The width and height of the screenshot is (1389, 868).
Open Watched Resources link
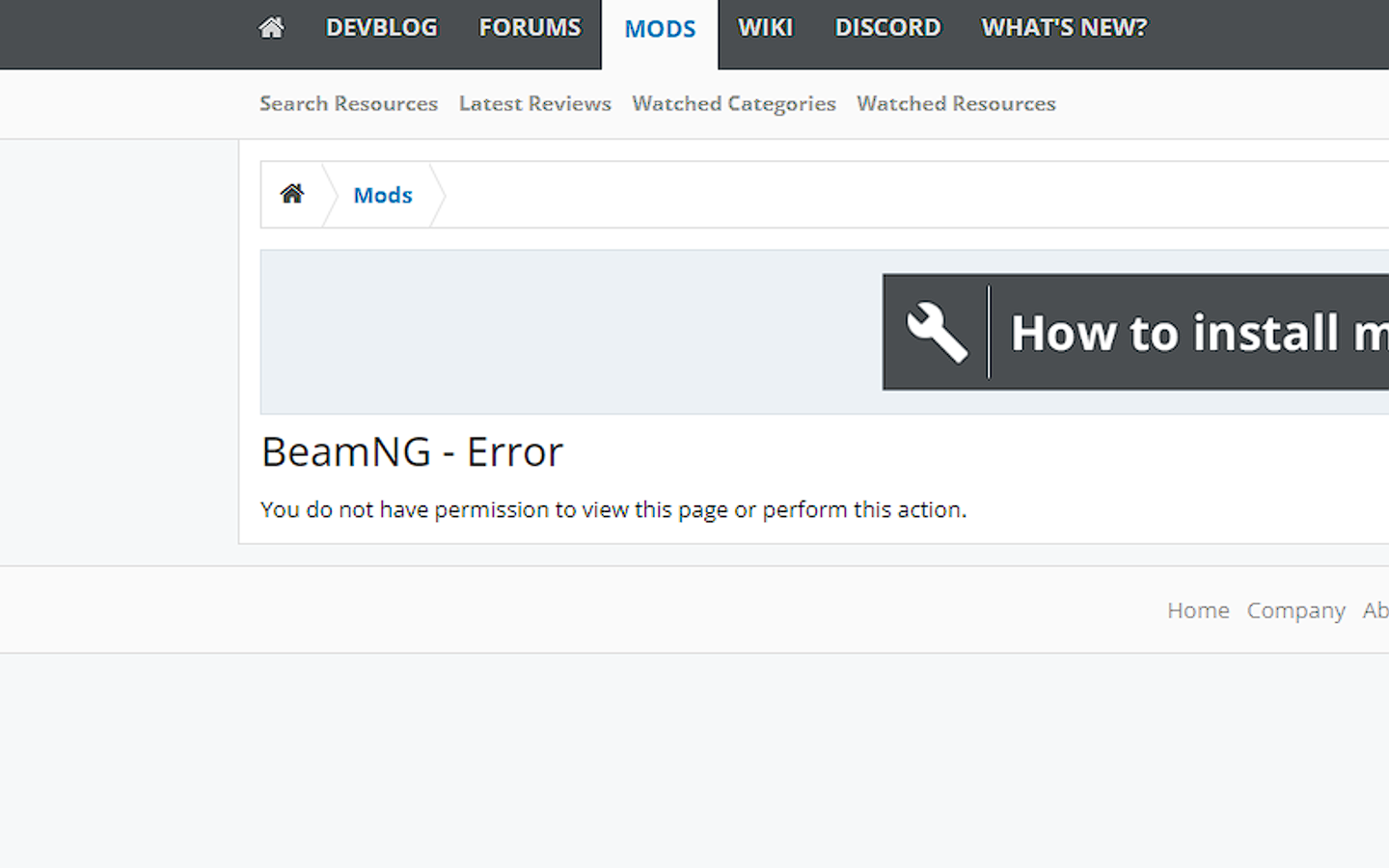coord(956,103)
